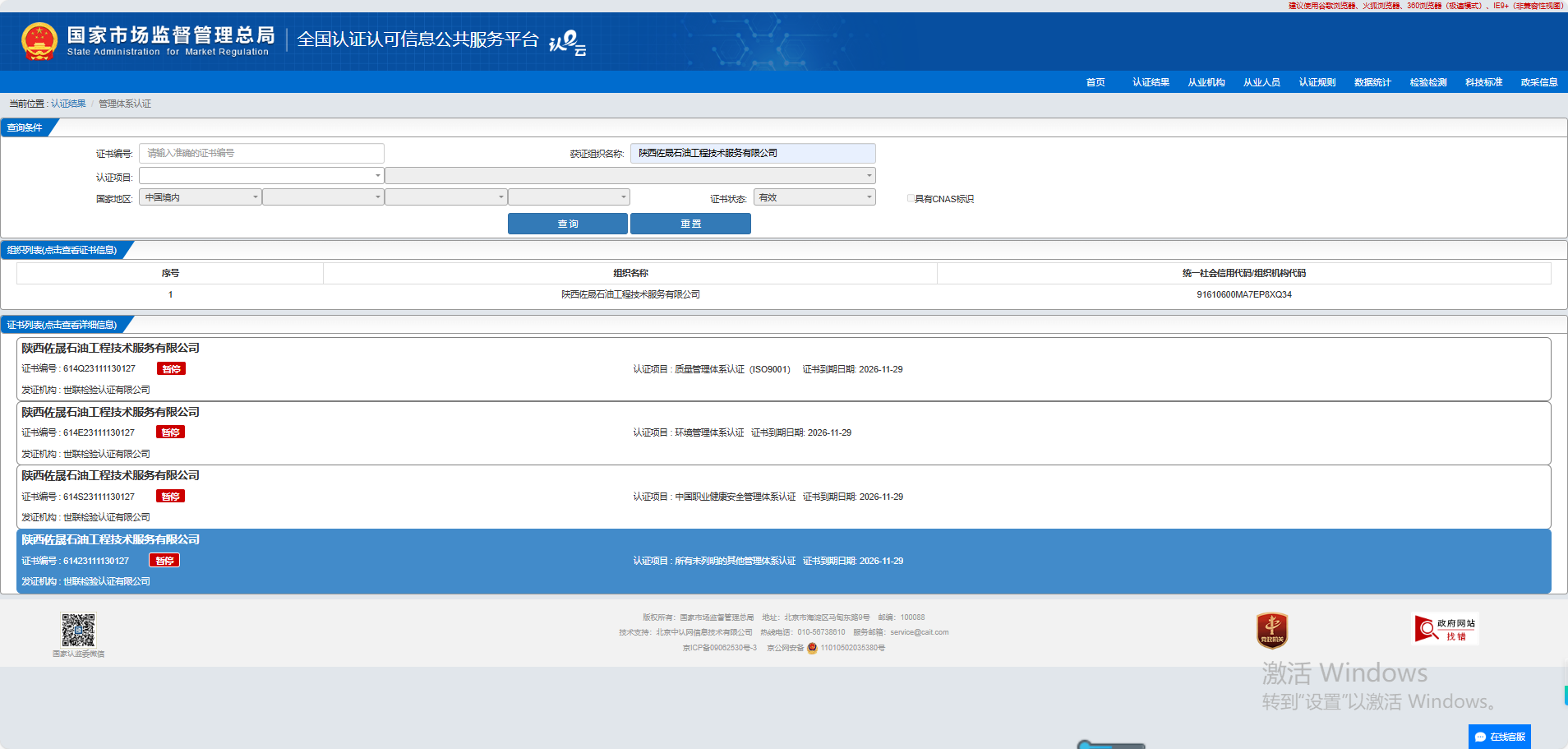This screenshot has width=1568, height=749.
Task: Open certificate card 614E23111130127 环境管理体系认证
Action: point(784,433)
